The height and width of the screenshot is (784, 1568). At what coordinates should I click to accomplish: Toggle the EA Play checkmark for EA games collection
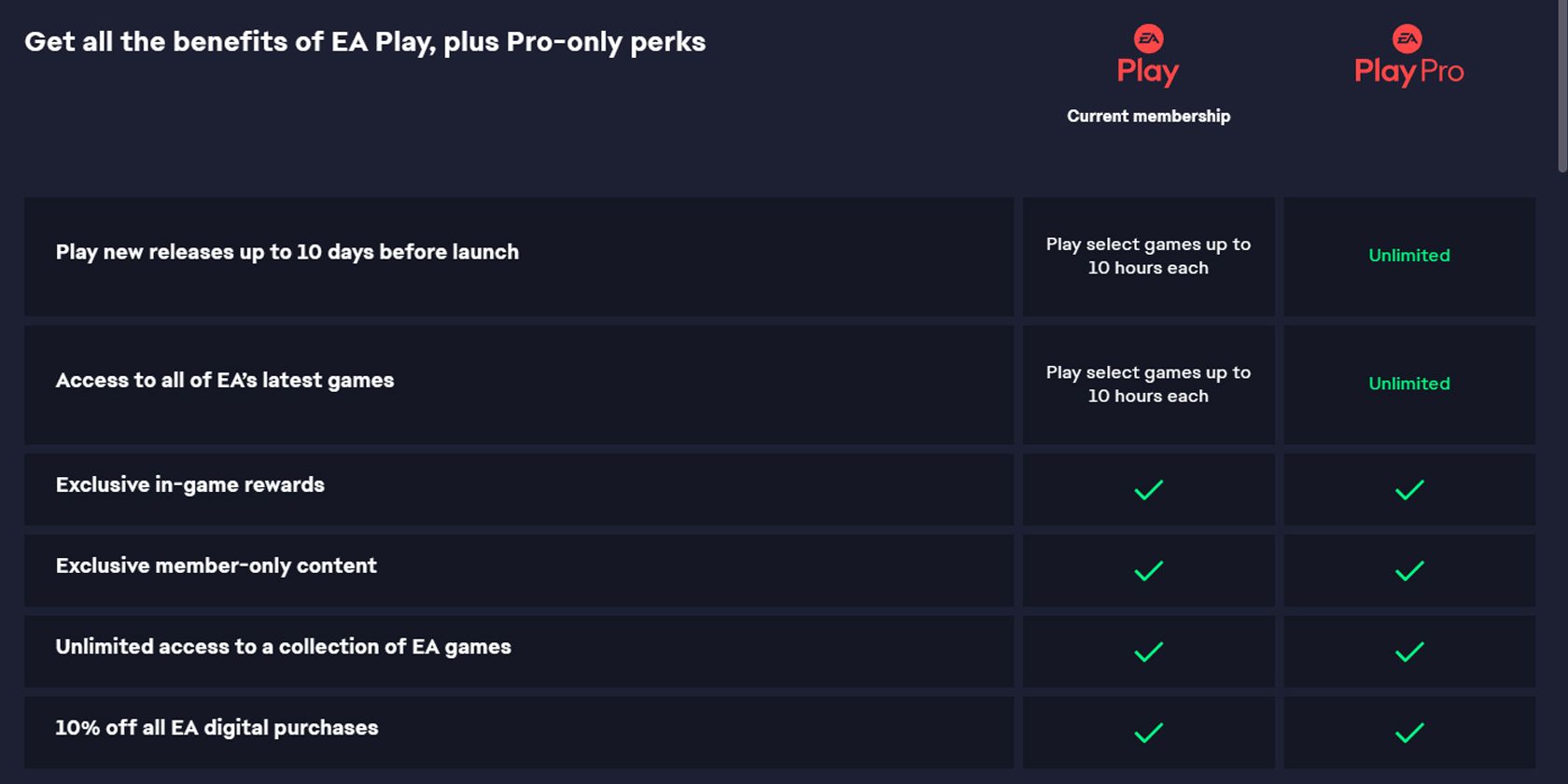click(1148, 651)
